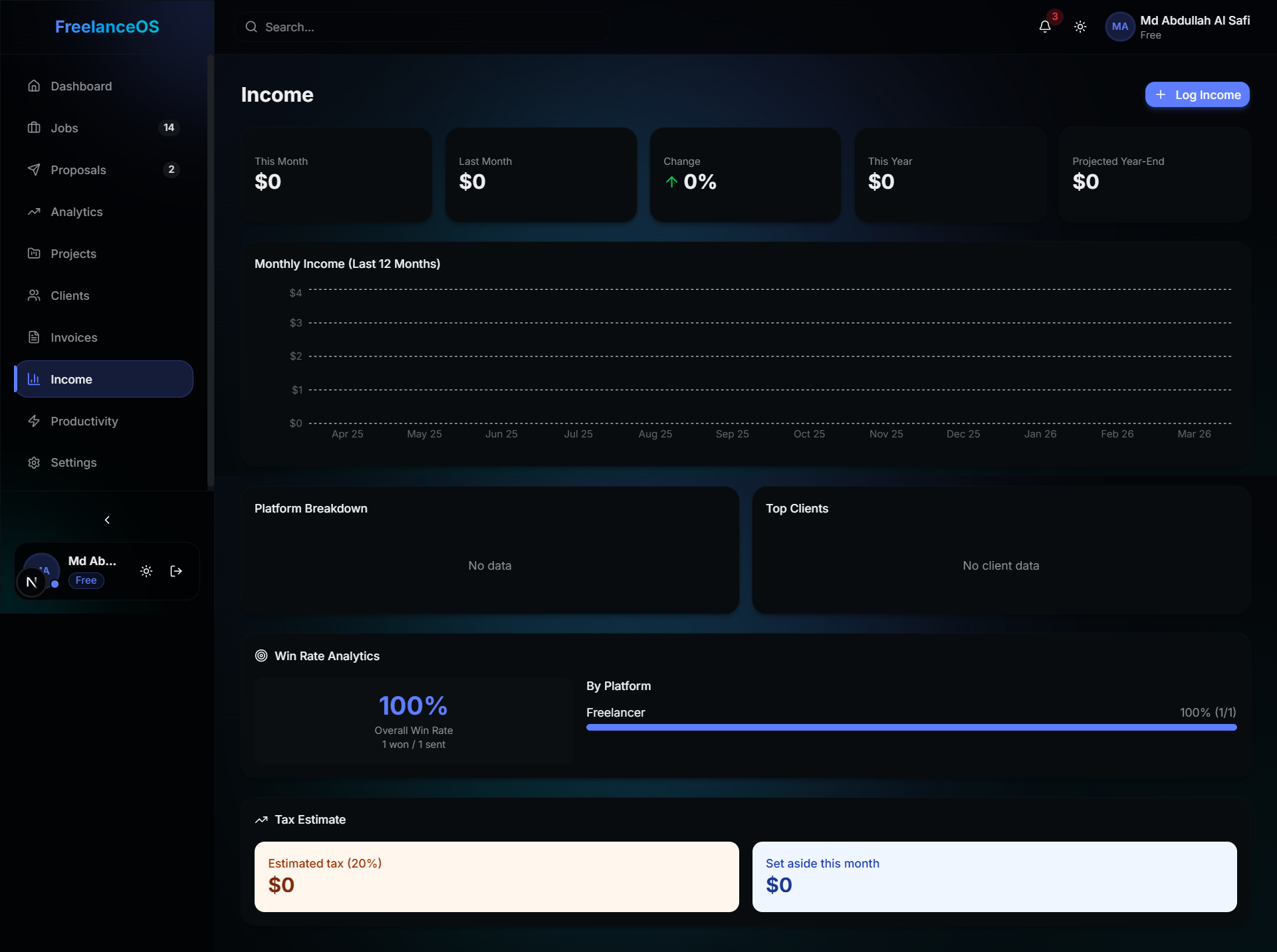Switch to the Income tab
The image size is (1277, 952).
point(71,379)
